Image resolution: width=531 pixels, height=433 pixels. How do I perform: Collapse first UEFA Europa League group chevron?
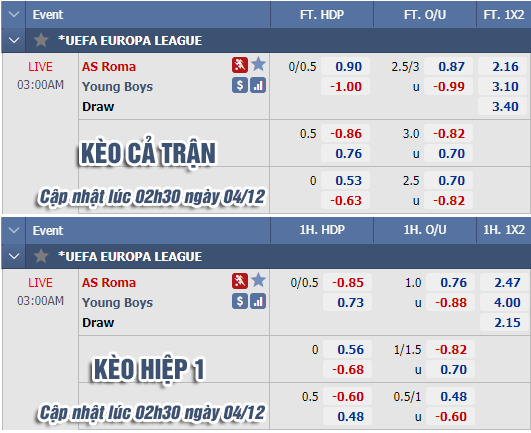click(14, 40)
